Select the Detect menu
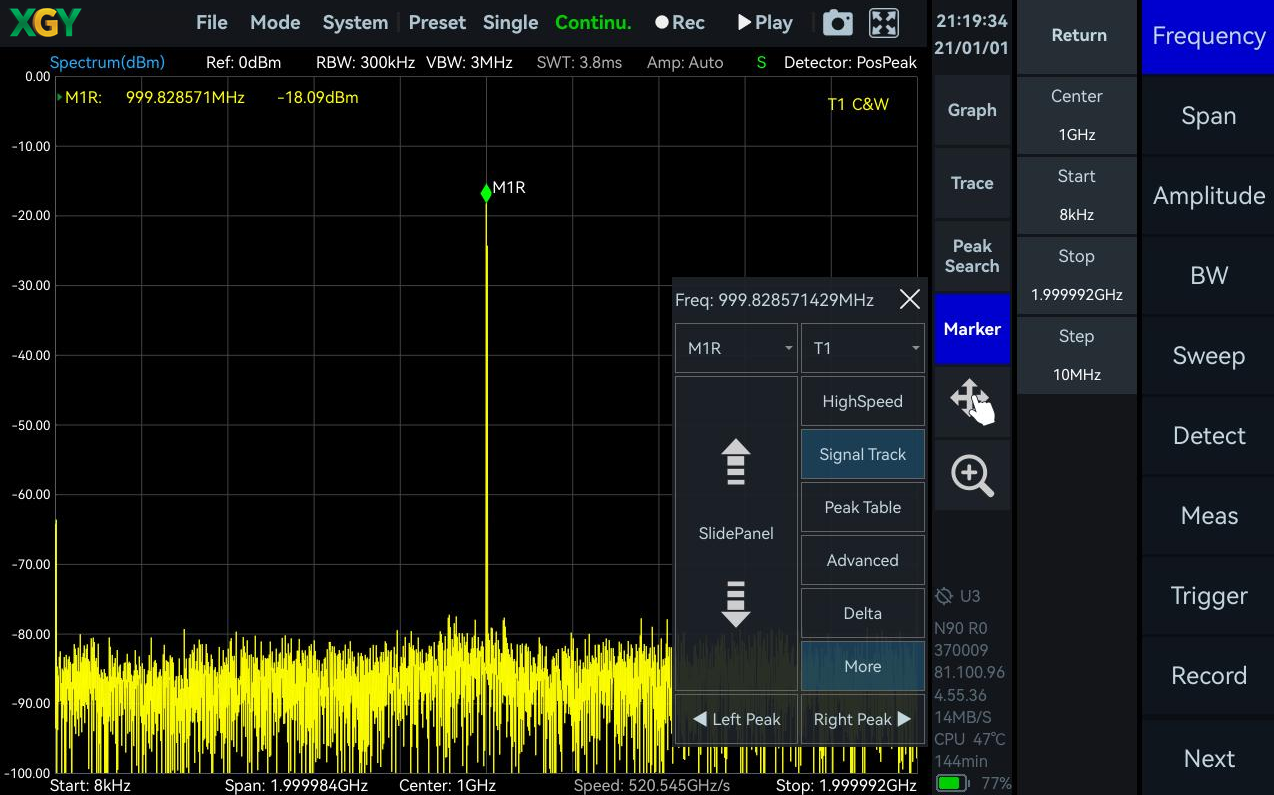This screenshot has width=1274, height=795. click(x=1208, y=436)
